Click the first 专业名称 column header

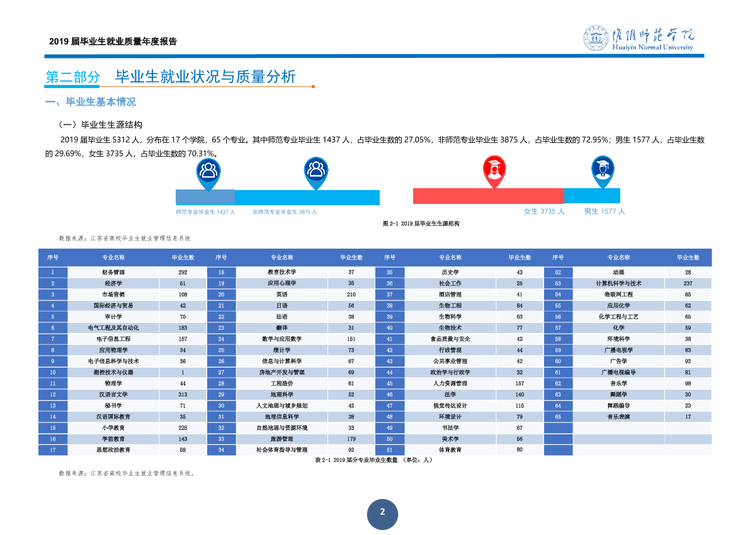(x=113, y=257)
